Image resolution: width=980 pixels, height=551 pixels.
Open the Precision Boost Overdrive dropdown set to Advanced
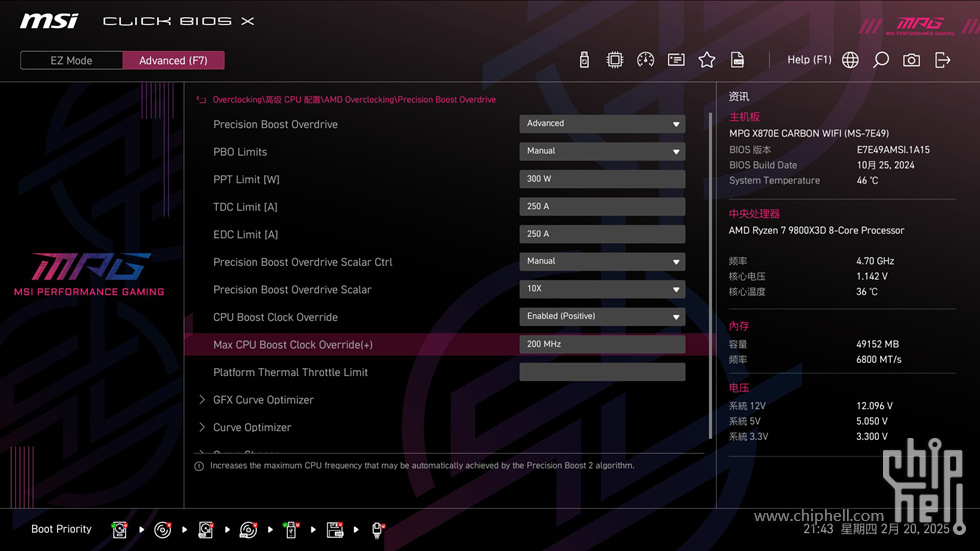[x=602, y=124]
